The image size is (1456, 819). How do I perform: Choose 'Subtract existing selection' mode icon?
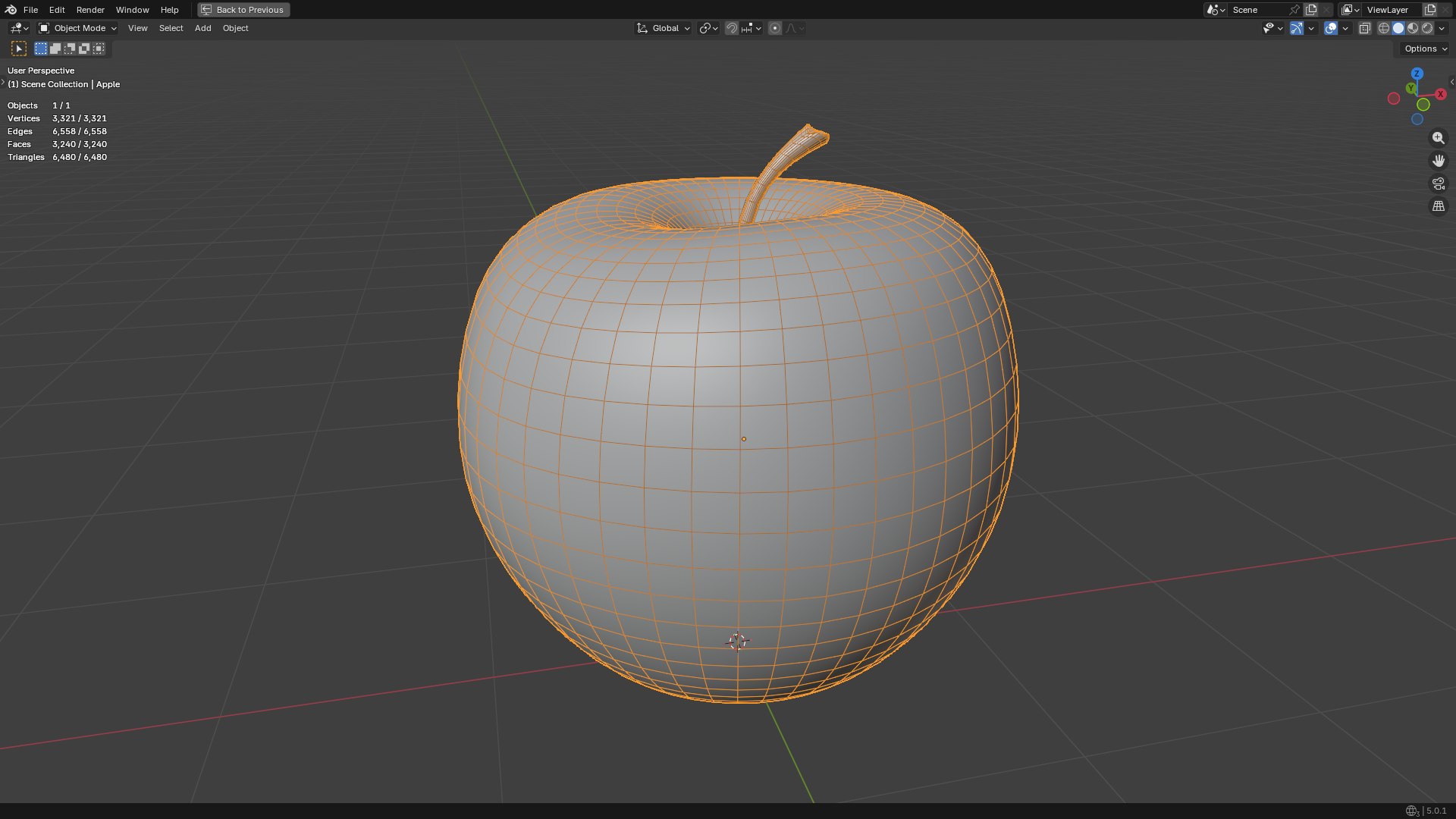(70, 49)
